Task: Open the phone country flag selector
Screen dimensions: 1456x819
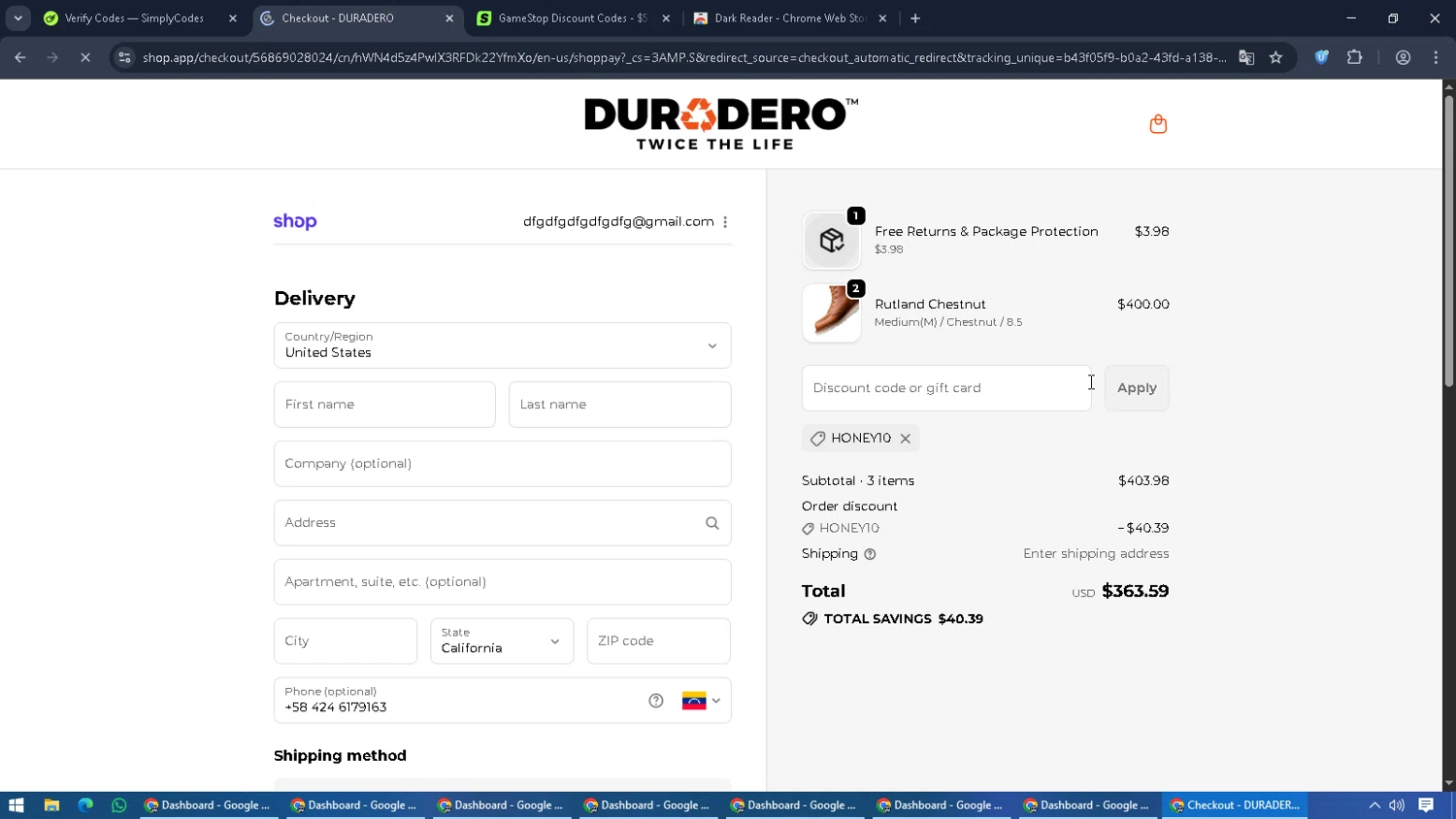Action: pyautogui.click(x=702, y=701)
